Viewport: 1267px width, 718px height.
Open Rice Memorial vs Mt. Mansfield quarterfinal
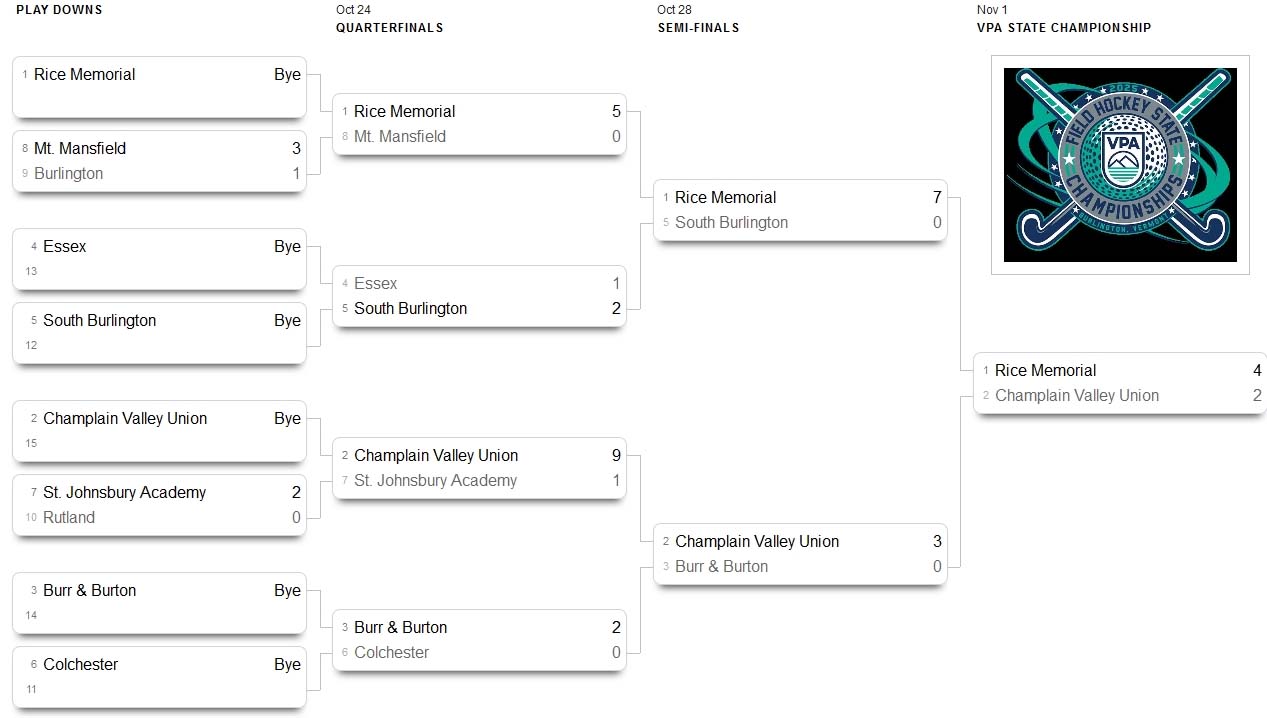(x=479, y=124)
